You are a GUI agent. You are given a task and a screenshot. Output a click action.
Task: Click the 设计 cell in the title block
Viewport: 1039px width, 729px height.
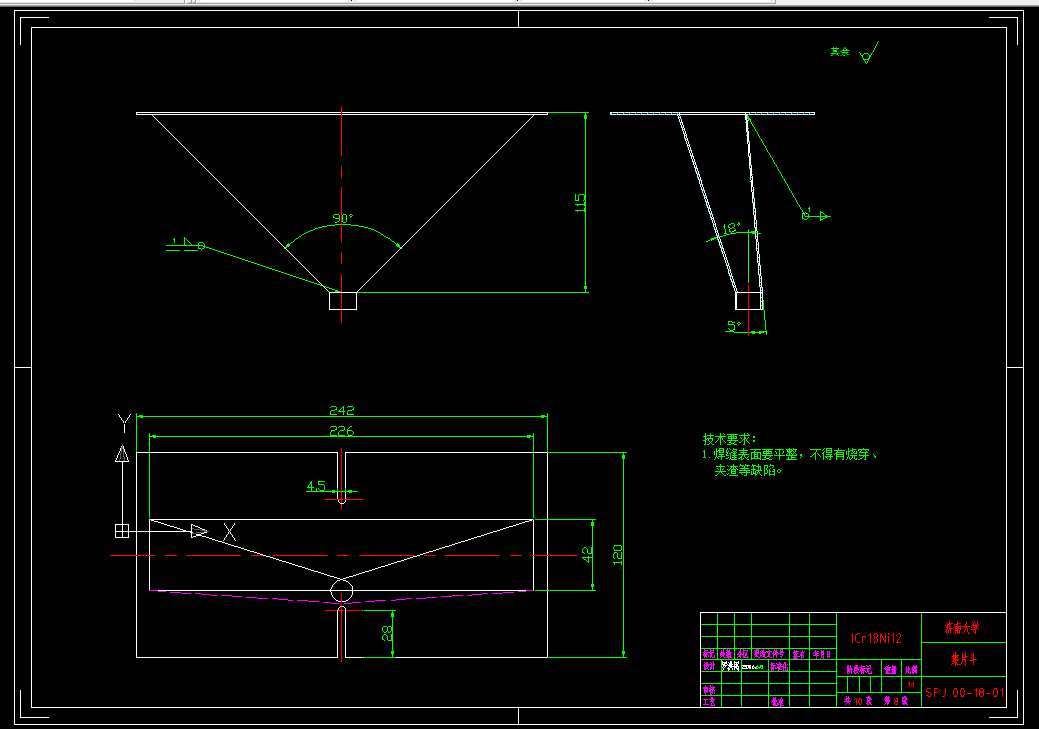tap(709, 666)
